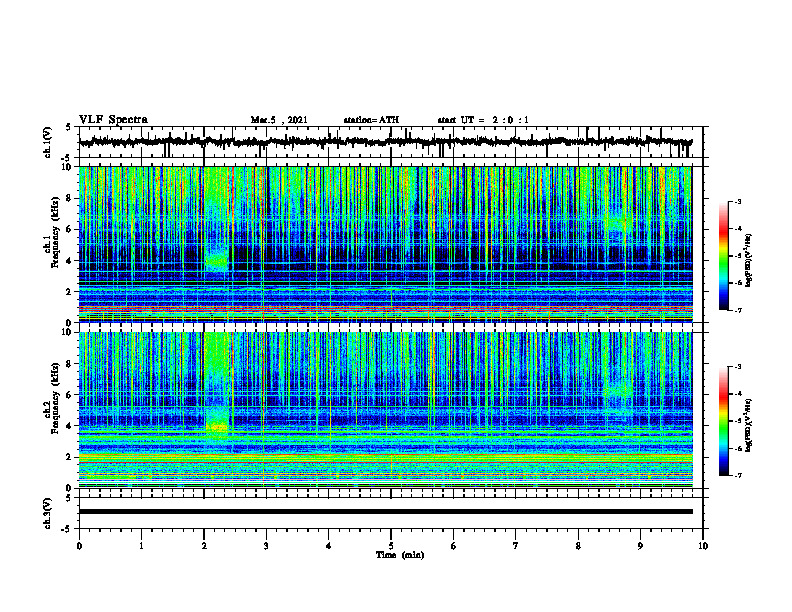Click time axis tick label "0"
This screenshot has width=792, height=612.
(79, 546)
